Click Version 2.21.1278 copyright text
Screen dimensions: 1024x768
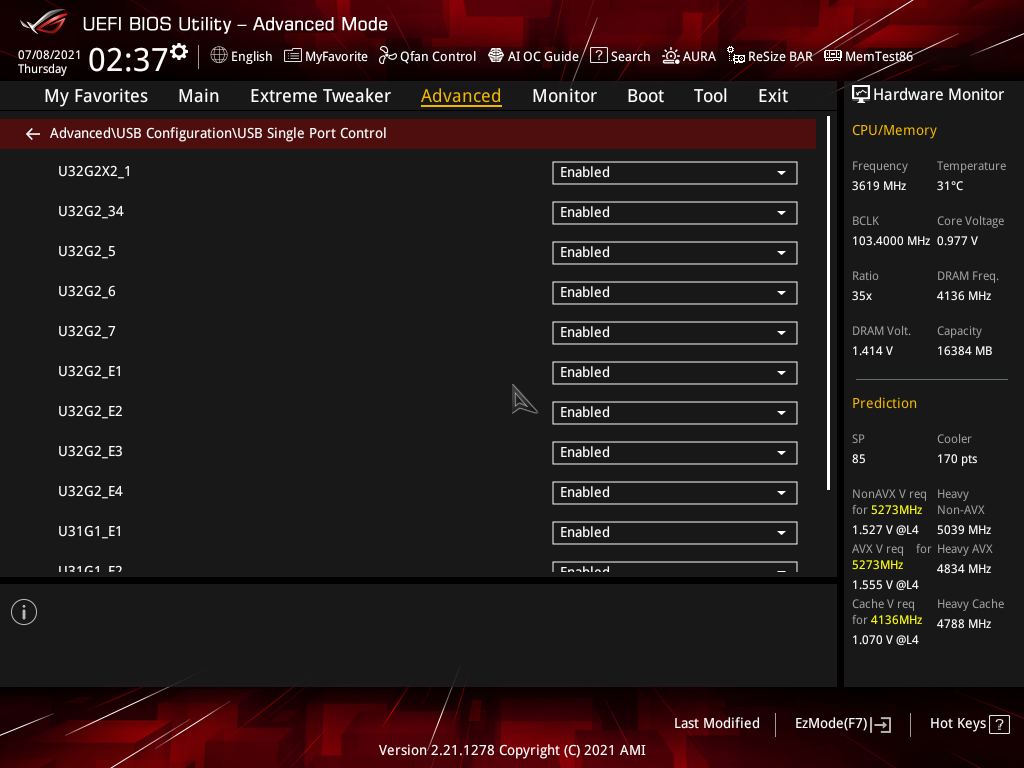pyautogui.click(x=512, y=750)
